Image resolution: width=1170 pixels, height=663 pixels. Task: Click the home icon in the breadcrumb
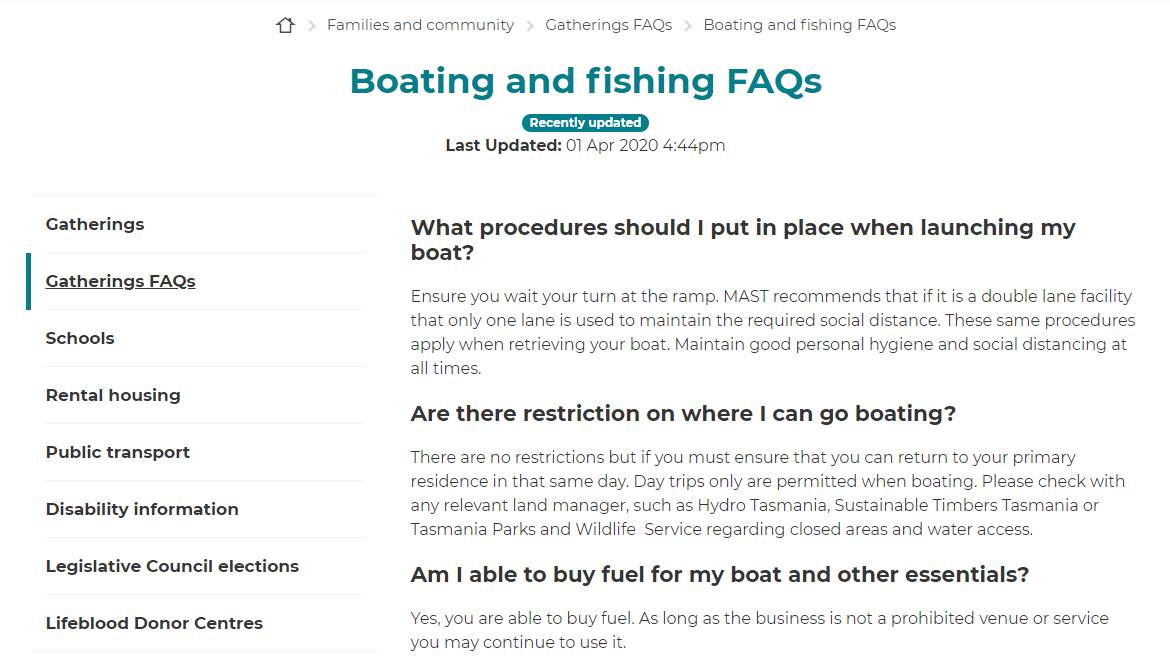point(285,26)
